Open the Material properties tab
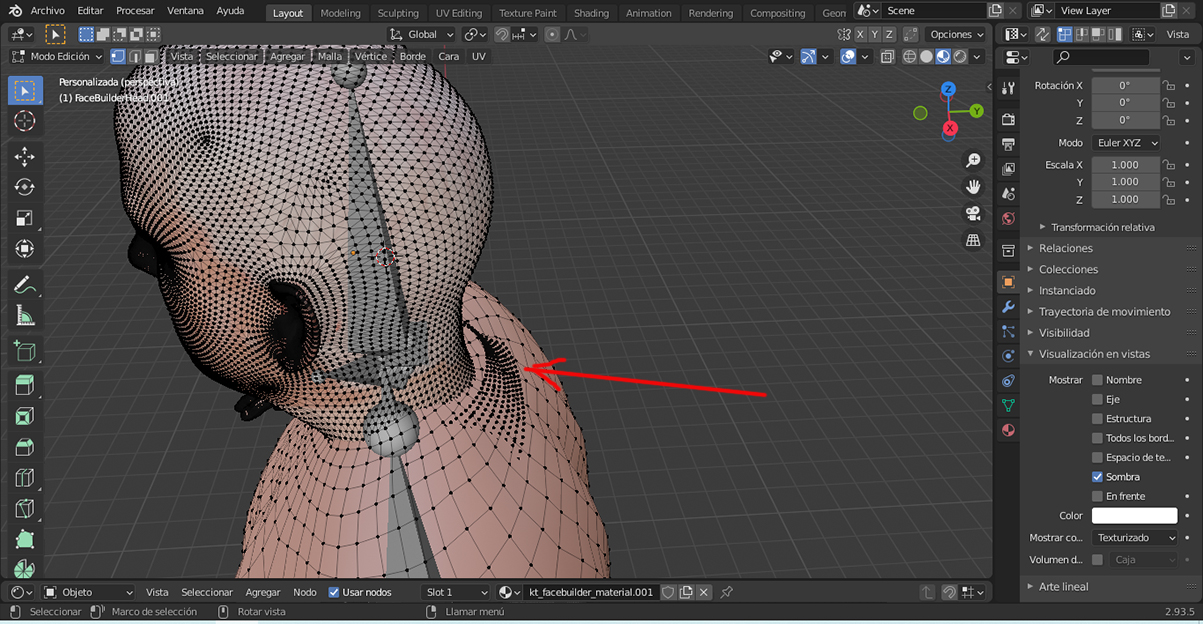The width and height of the screenshot is (1203, 624). 1008,431
